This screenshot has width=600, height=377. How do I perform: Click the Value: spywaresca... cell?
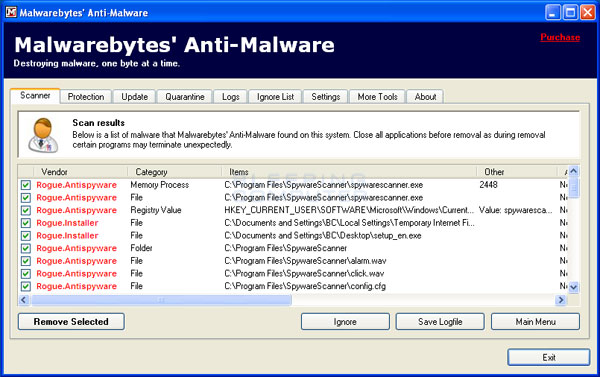[x=515, y=210]
